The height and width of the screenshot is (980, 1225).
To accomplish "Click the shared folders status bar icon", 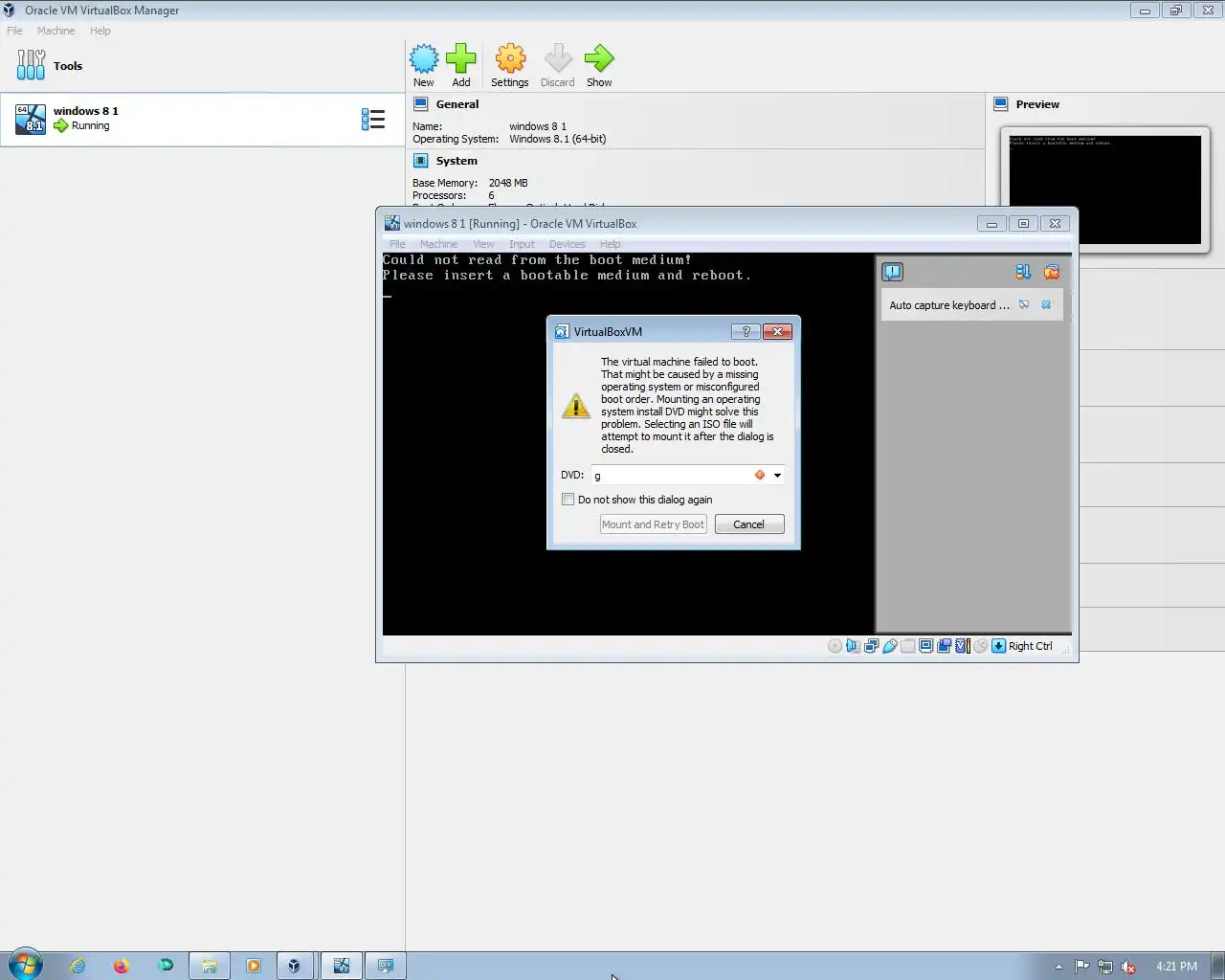I will coord(907,646).
